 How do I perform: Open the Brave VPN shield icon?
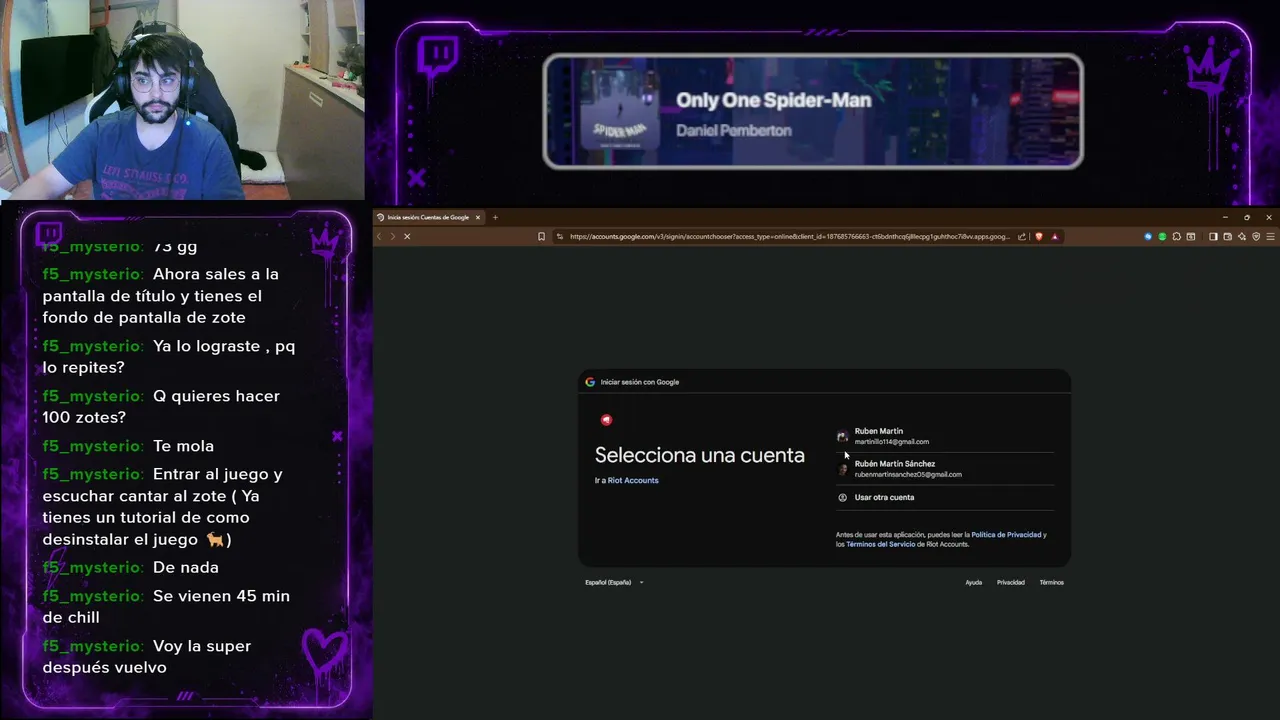coord(1256,237)
